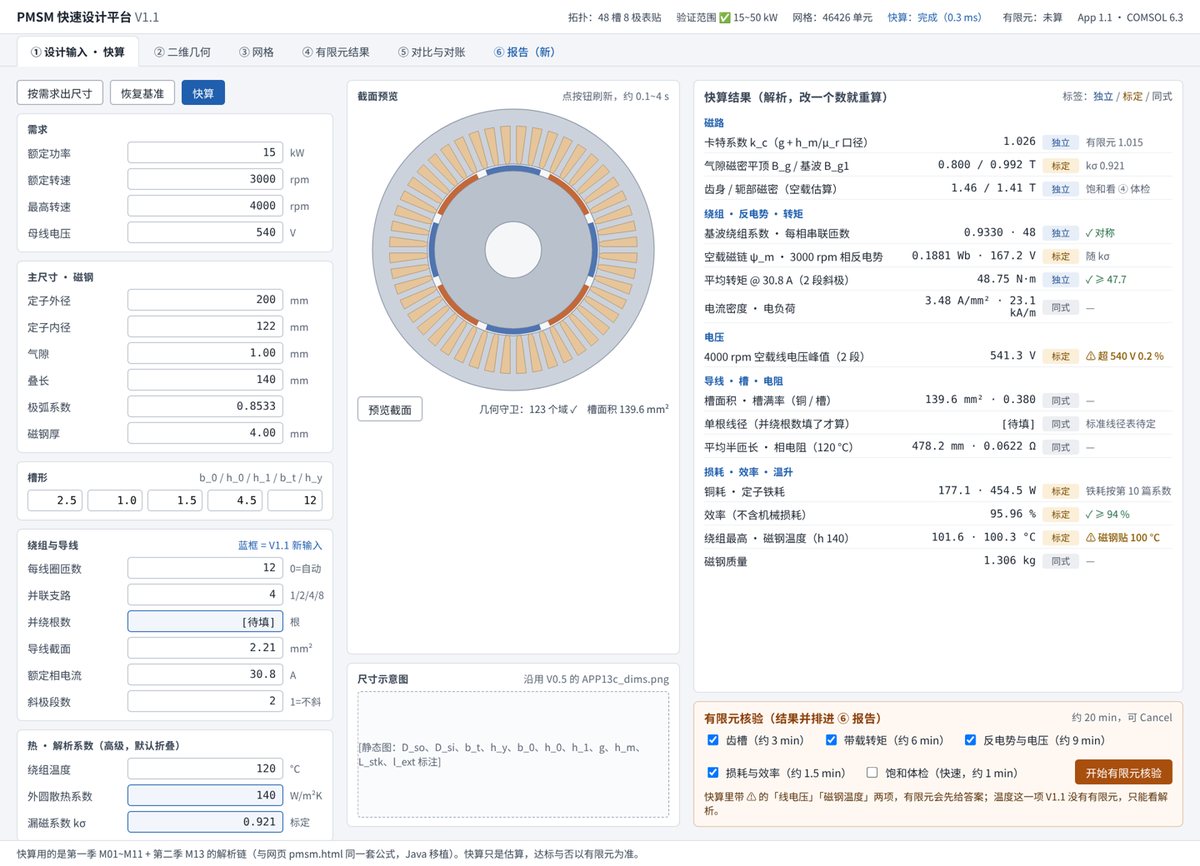
Task: Click the 外圆散热系数 field
Action: click(206, 796)
